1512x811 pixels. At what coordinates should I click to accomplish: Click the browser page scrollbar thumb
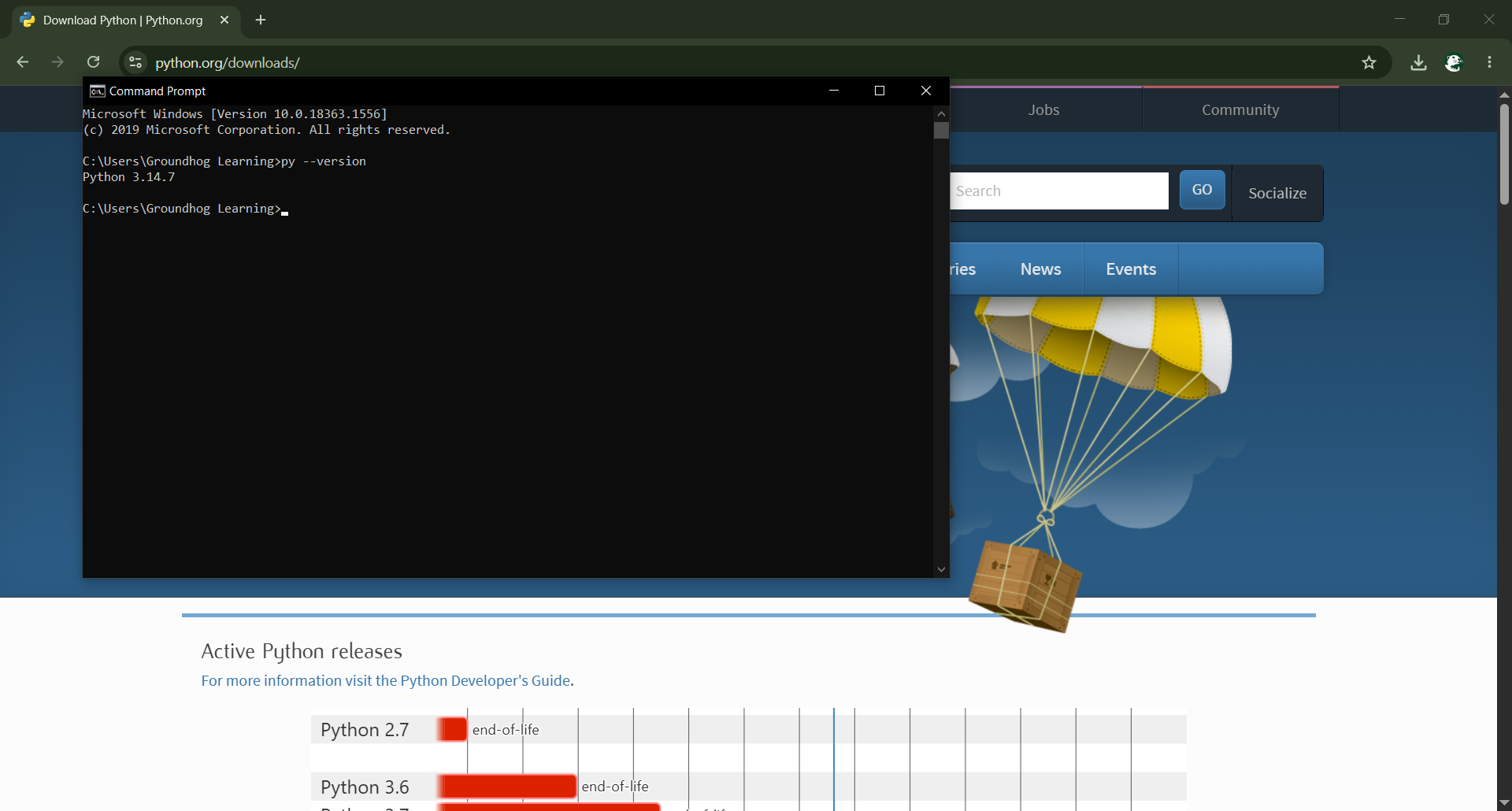tap(1504, 154)
